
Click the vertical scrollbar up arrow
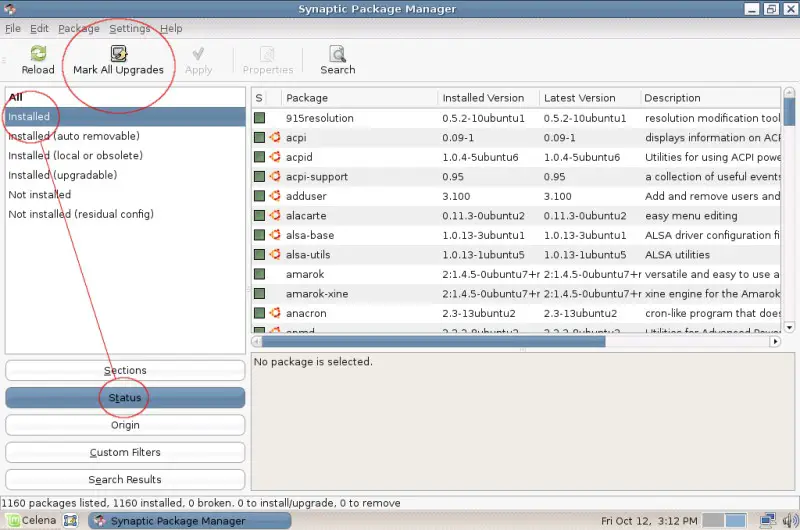pyautogui.click(x=789, y=92)
